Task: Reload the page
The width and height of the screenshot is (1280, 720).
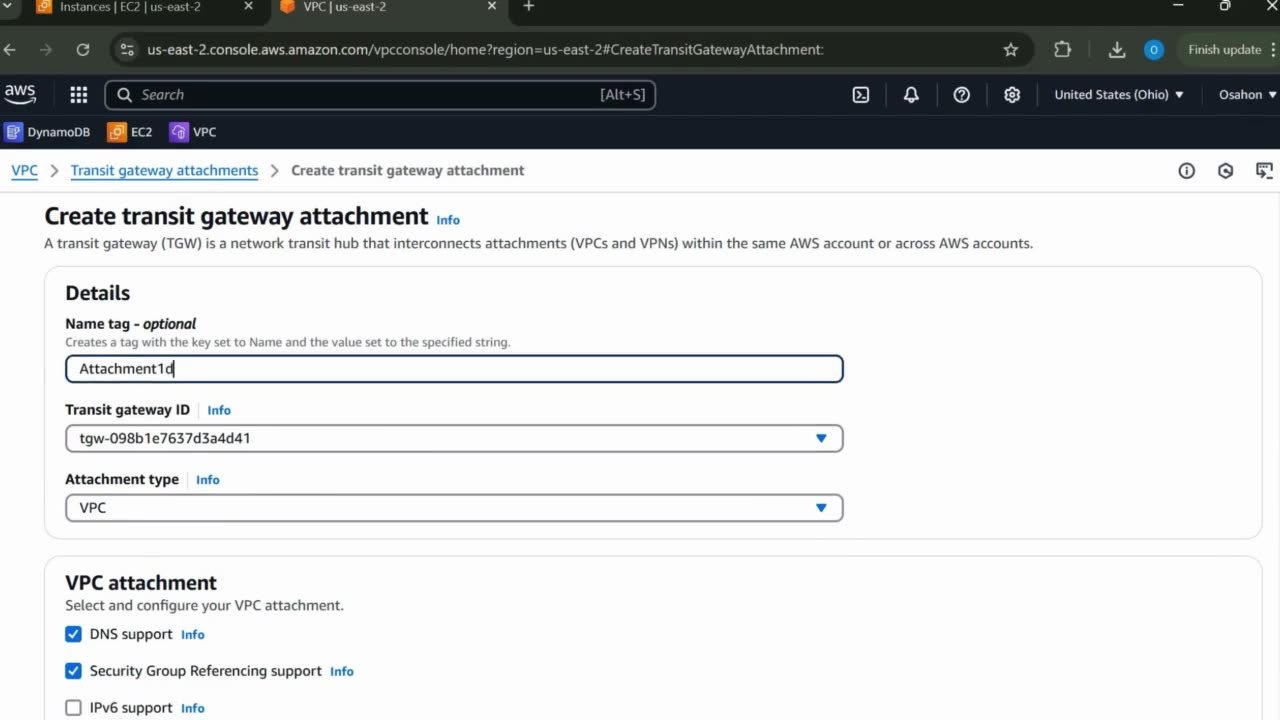Action: [x=83, y=49]
